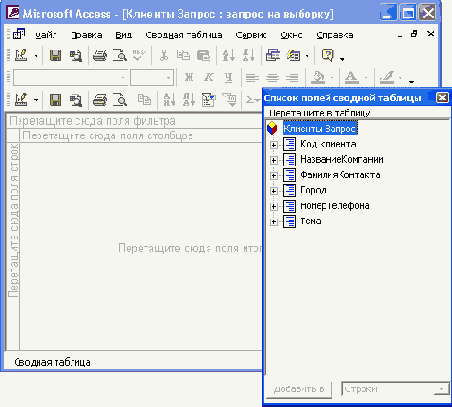This screenshot has height=407, width=452.
Task: Click the Сводная таблица status bar text
Action: click(52, 362)
